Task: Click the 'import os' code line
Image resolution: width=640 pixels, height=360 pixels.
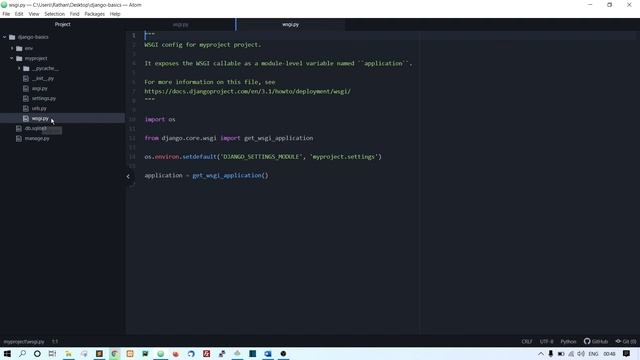Action: pos(160,120)
